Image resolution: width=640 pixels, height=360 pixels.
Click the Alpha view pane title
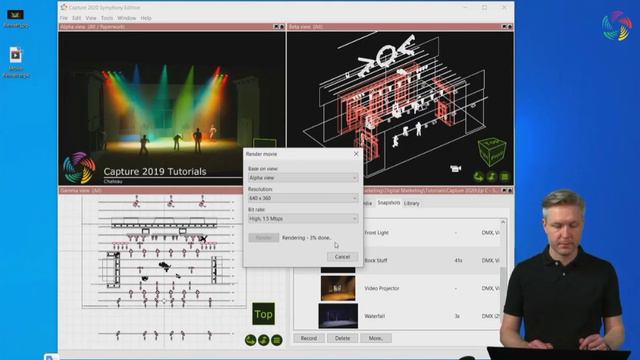(92, 27)
